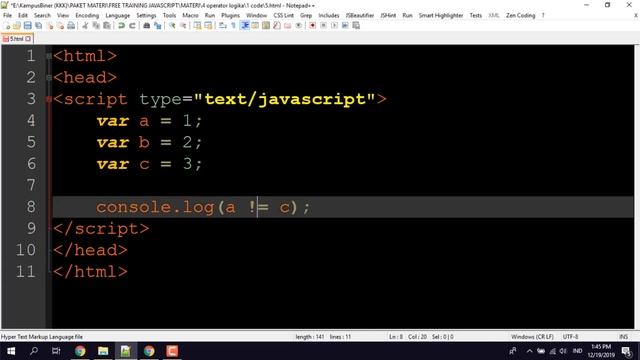Open Task View from the taskbar

coord(56,351)
